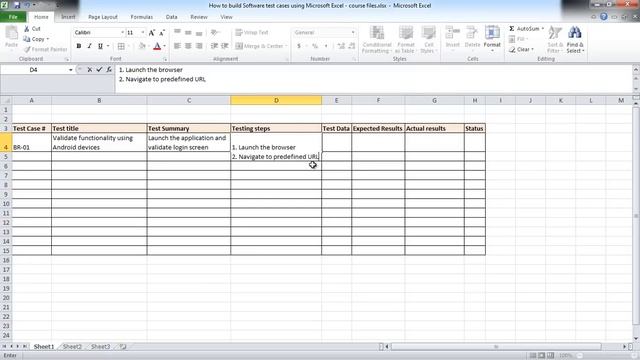Open Format as Table gallery
The width and height of the screenshot is (640, 360).
406,39
